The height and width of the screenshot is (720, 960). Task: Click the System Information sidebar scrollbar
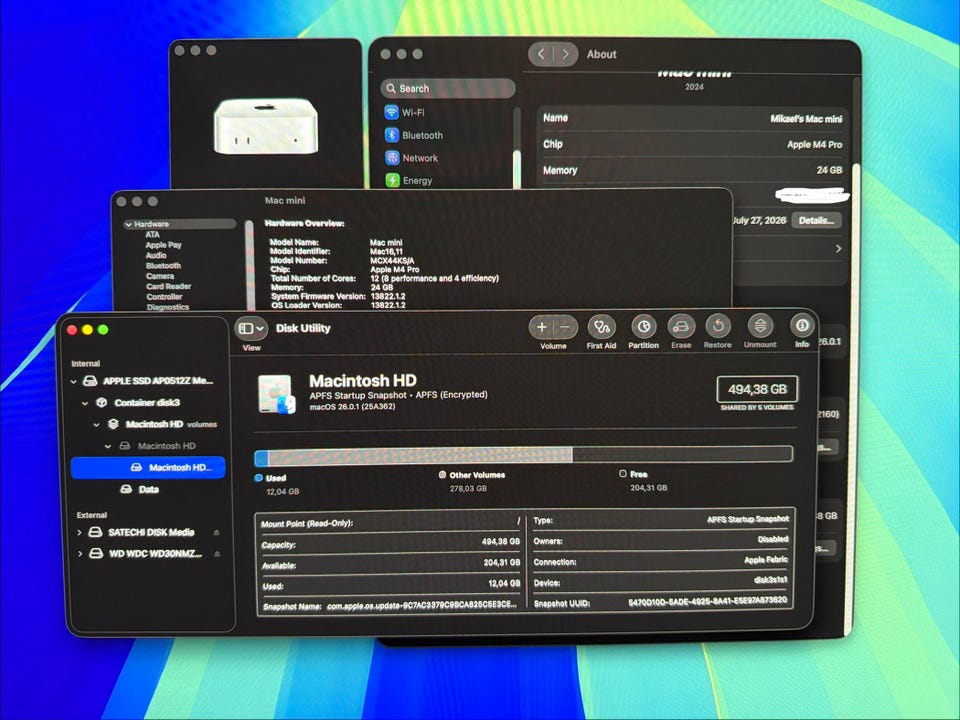(x=250, y=264)
